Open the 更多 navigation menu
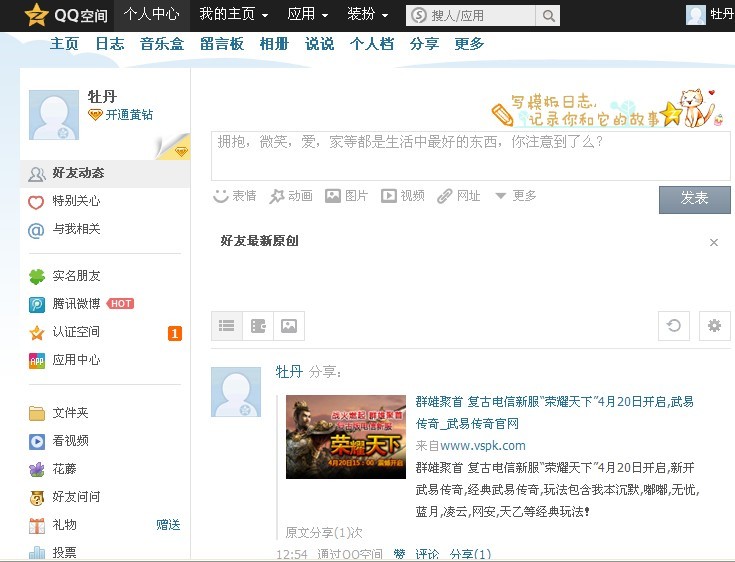The width and height of the screenshot is (735, 562). pyautogui.click(x=469, y=44)
